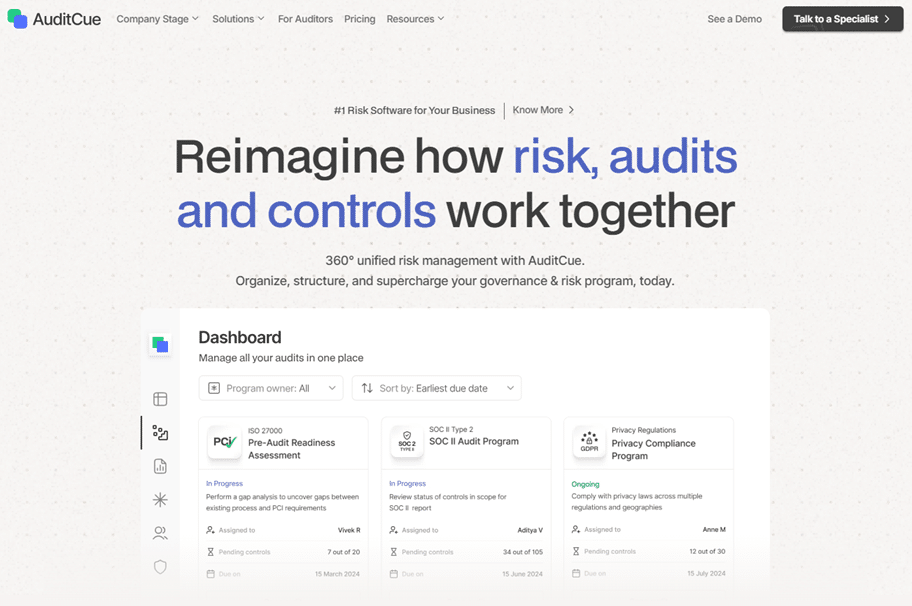
Task: Click the SOC 2 badge on the audit card
Action: (x=407, y=442)
